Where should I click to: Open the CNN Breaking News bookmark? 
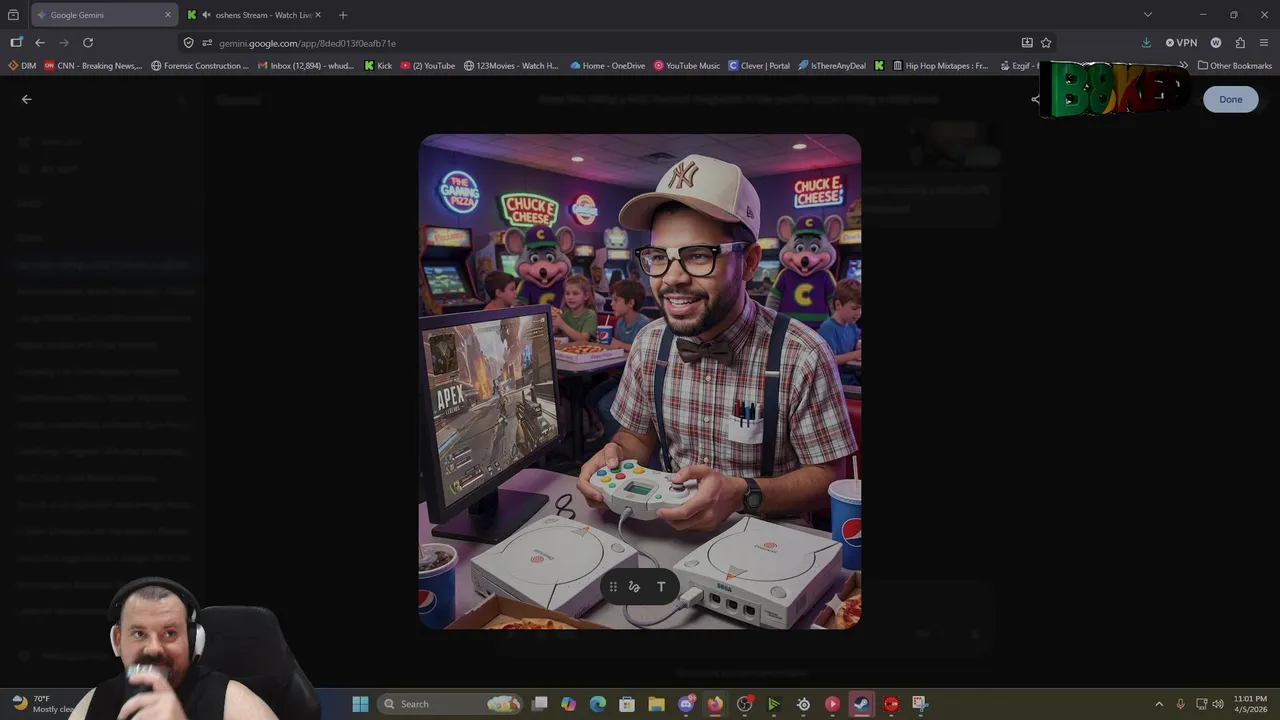(93, 66)
